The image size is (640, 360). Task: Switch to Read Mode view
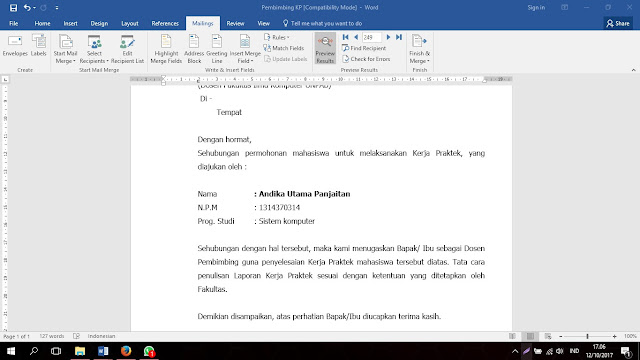pos(512,336)
